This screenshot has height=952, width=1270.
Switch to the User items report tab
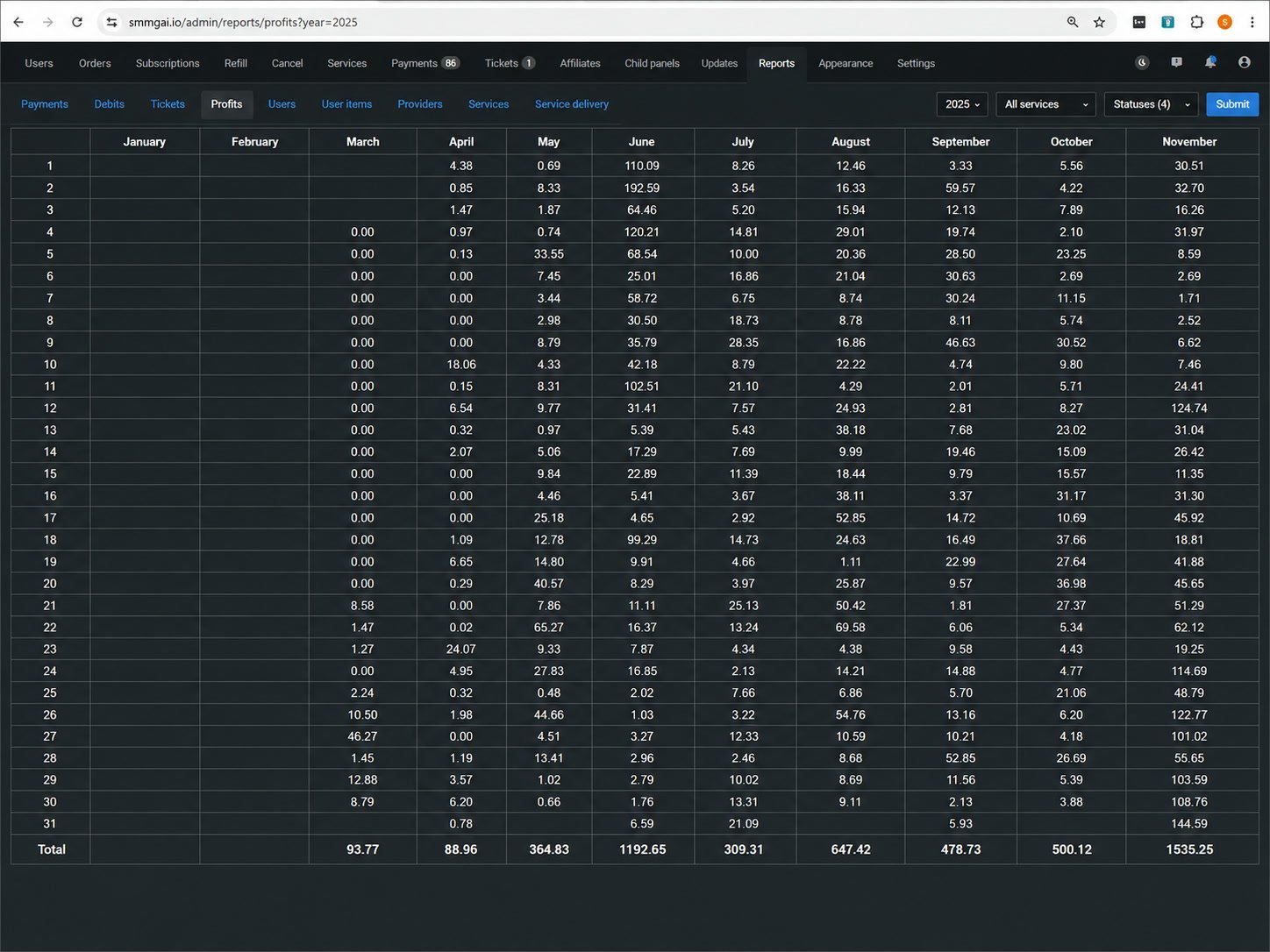(346, 104)
